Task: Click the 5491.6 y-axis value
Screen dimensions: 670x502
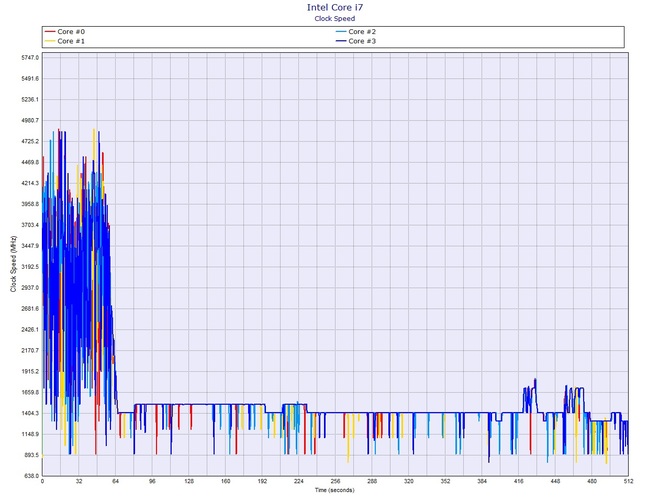Action: tap(30, 79)
